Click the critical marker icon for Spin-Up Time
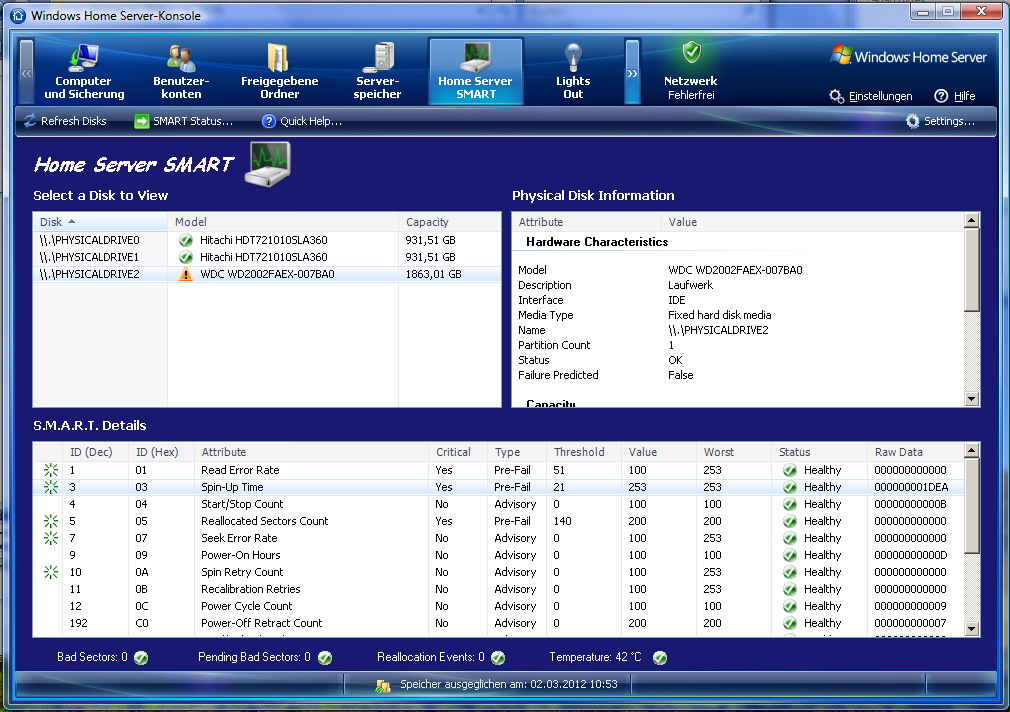1010x712 pixels. click(51, 486)
